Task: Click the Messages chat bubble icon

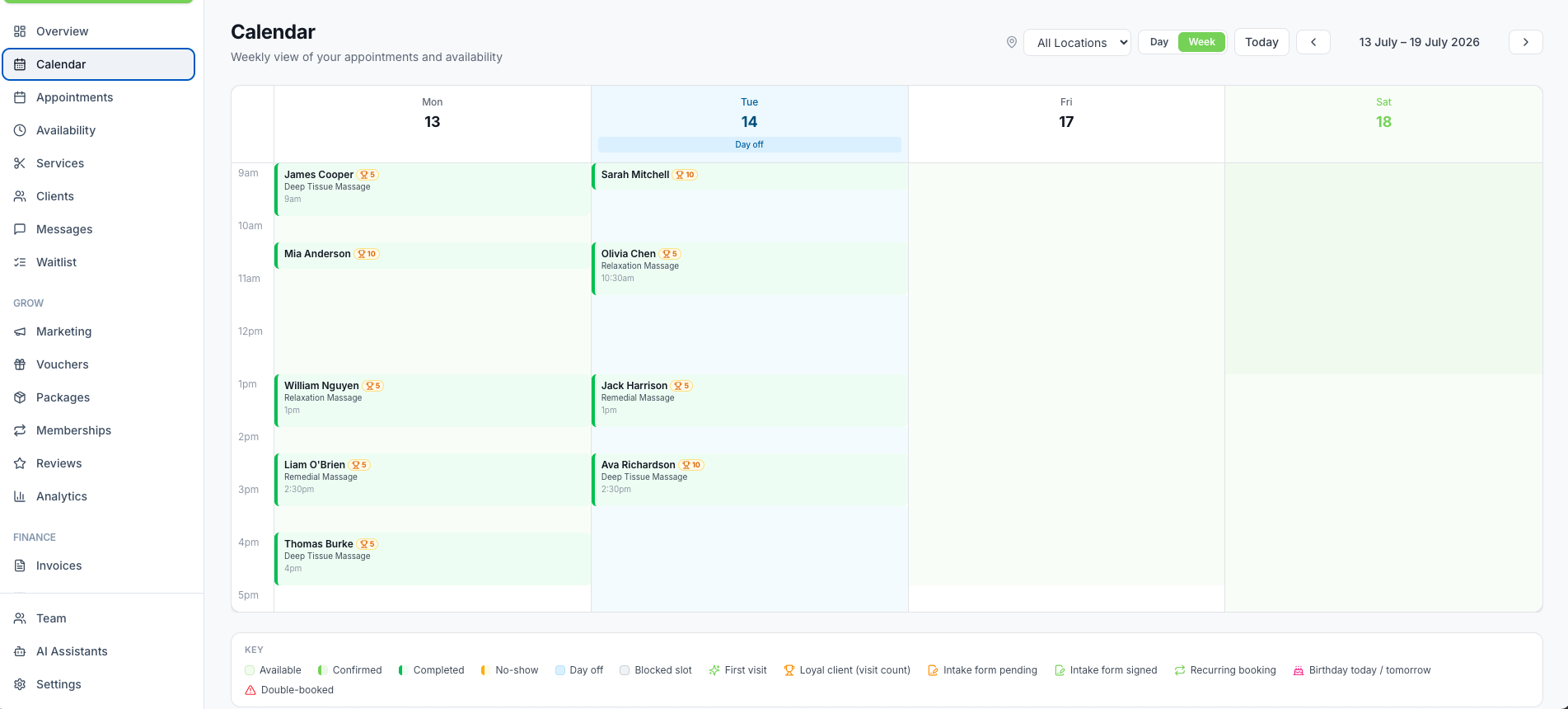Action: [20, 229]
